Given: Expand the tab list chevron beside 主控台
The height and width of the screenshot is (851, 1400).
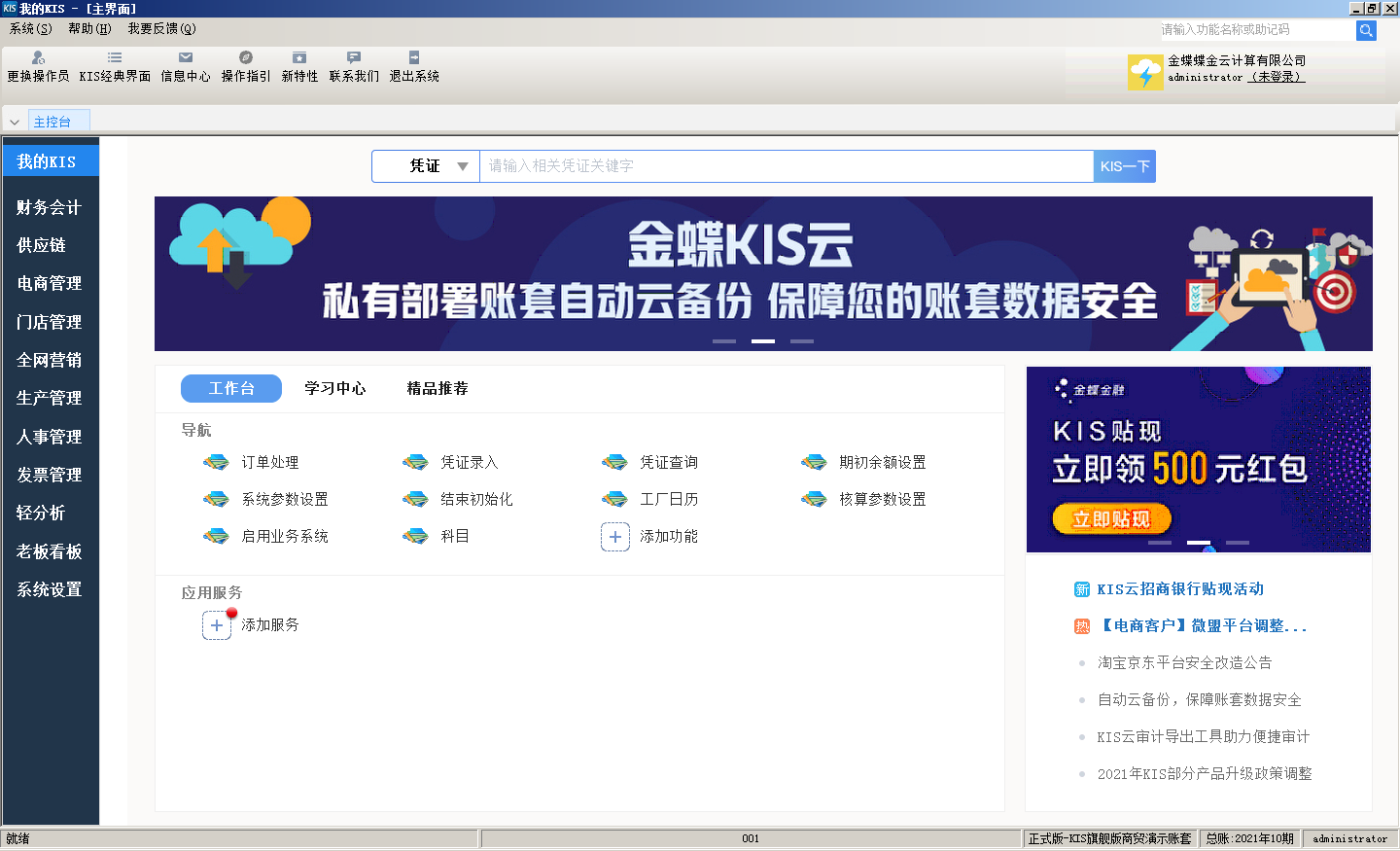Looking at the screenshot, I should 15,122.
